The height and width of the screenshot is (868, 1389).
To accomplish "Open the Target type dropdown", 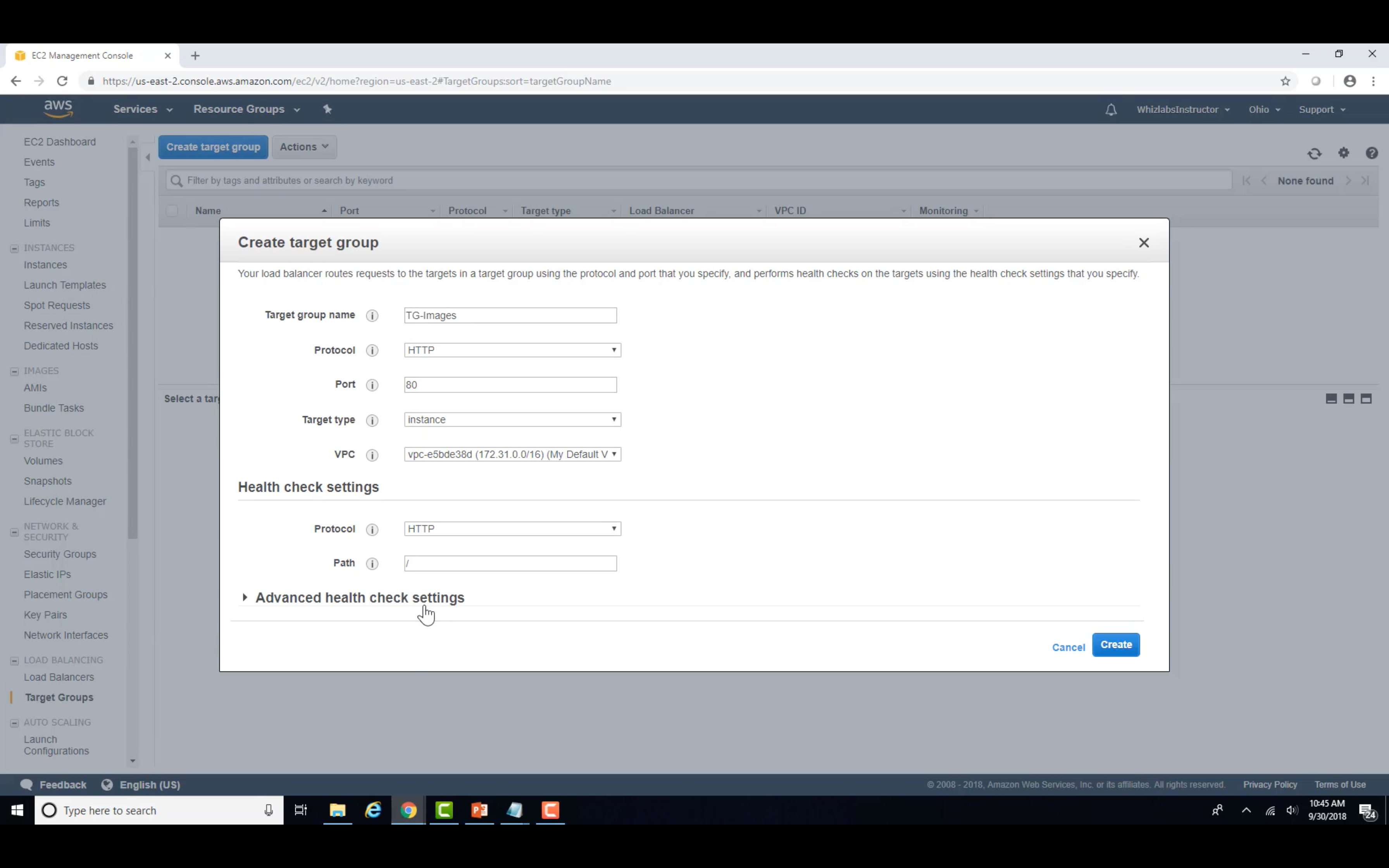I will 512,420.
